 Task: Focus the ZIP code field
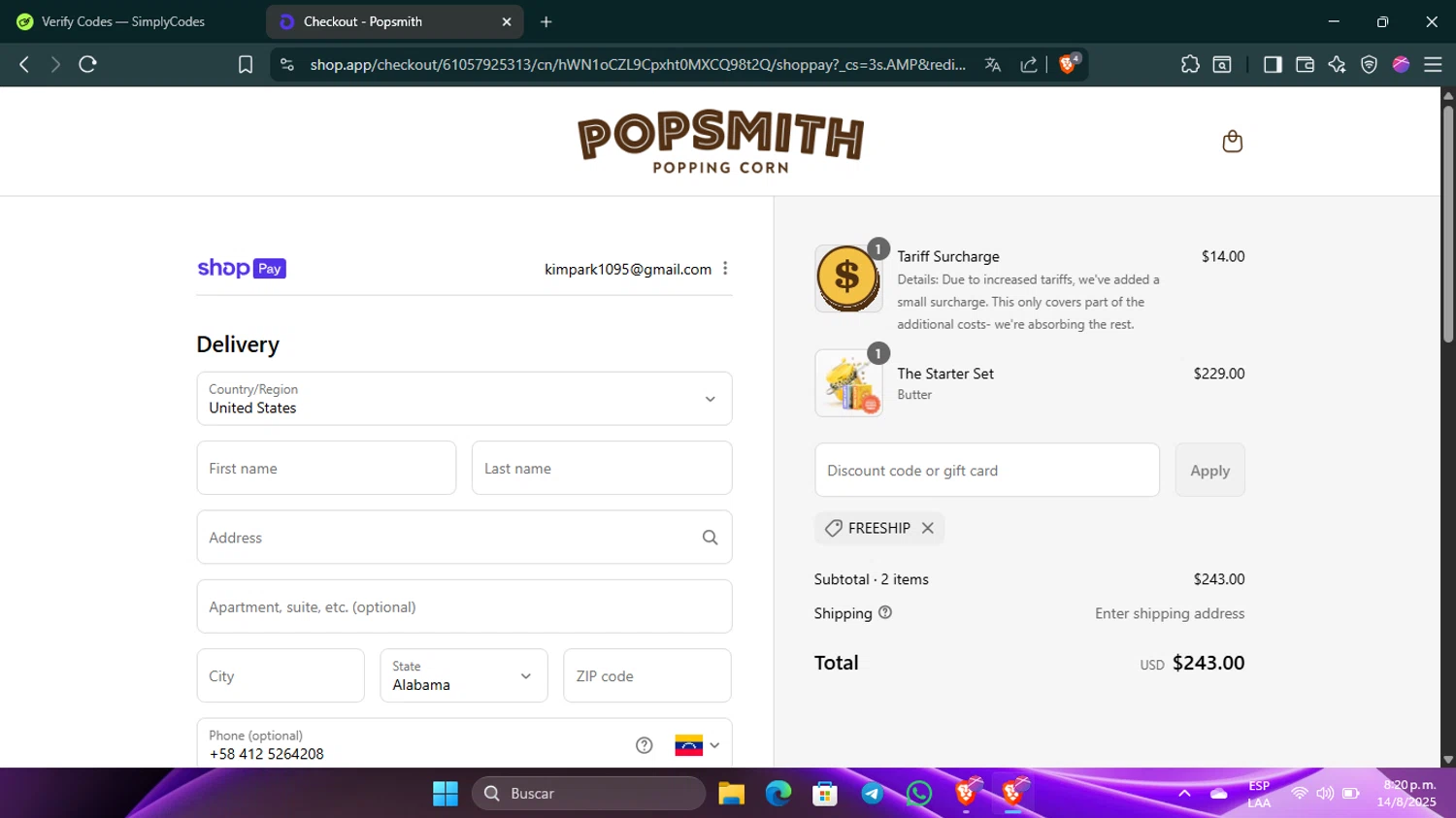tap(647, 675)
